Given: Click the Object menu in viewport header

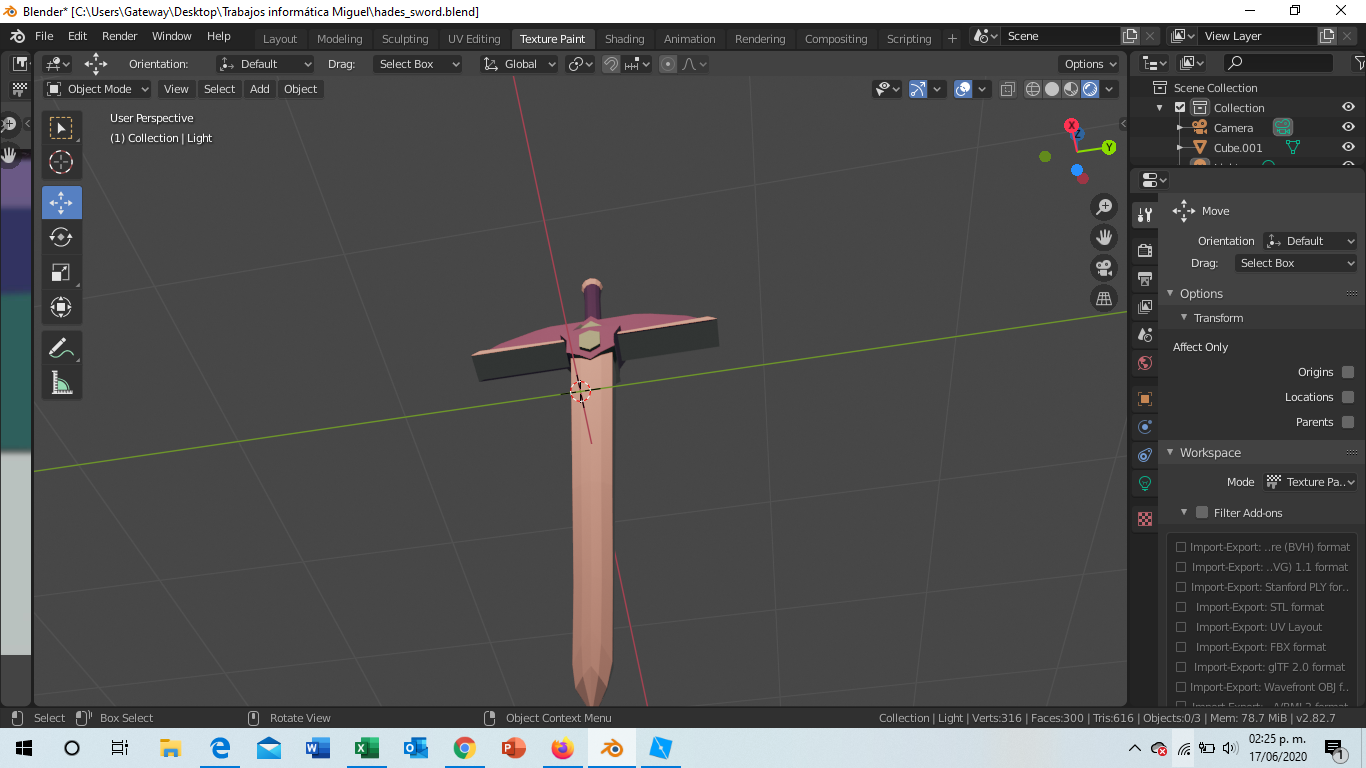Looking at the screenshot, I should [x=300, y=89].
